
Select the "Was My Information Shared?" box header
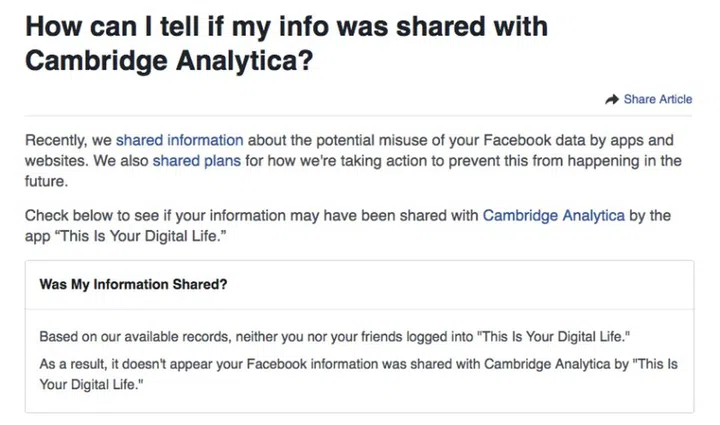pyautogui.click(x=133, y=284)
